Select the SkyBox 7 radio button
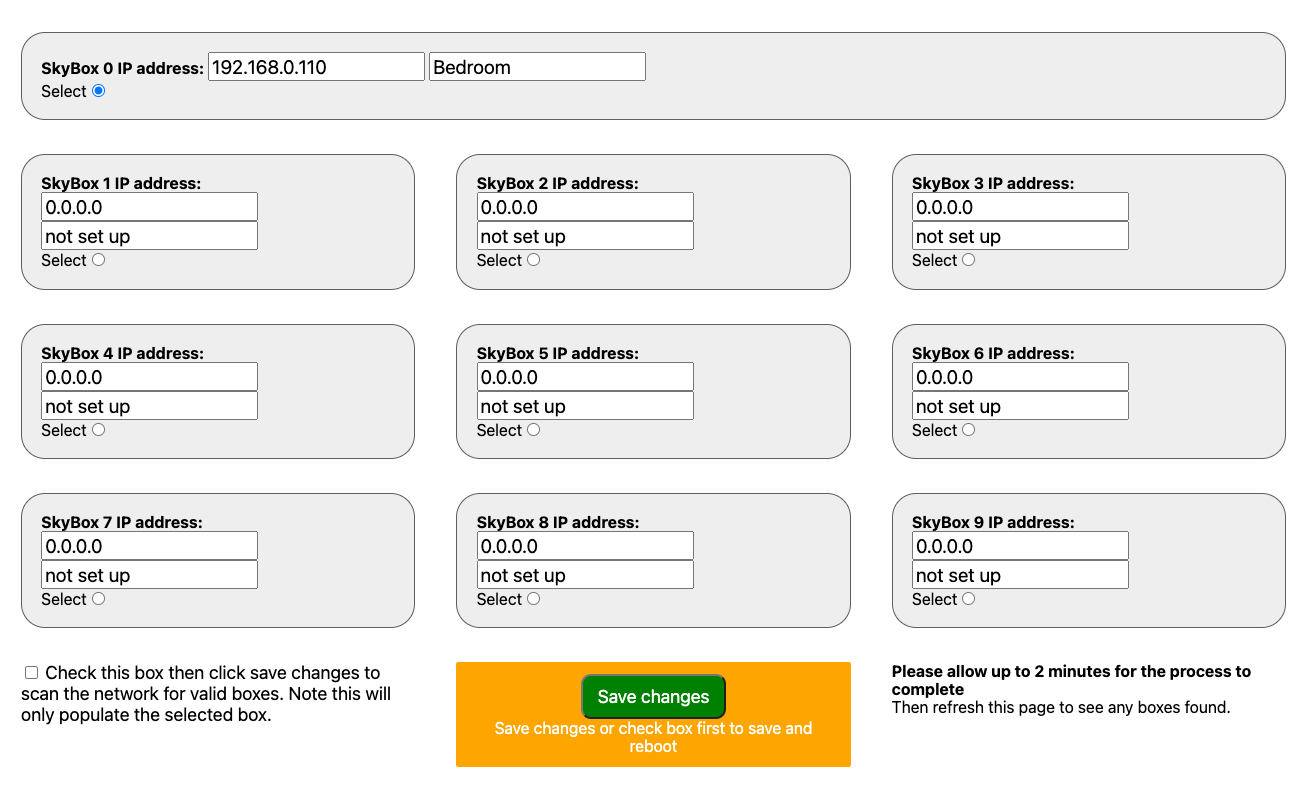1305x787 pixels. pos(98,599)
